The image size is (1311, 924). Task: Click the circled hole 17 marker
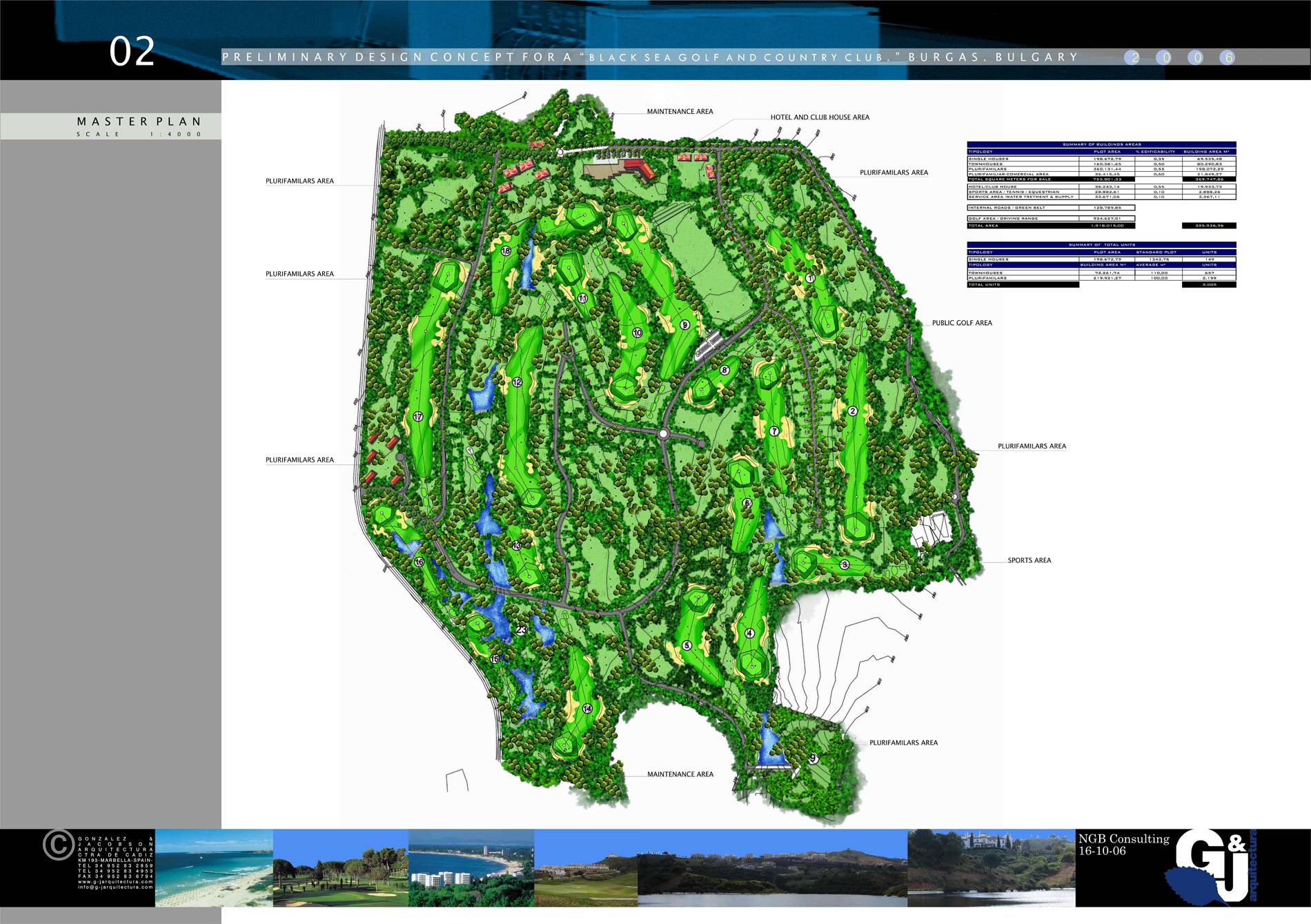pyautogui.click(x=417, y=417)
